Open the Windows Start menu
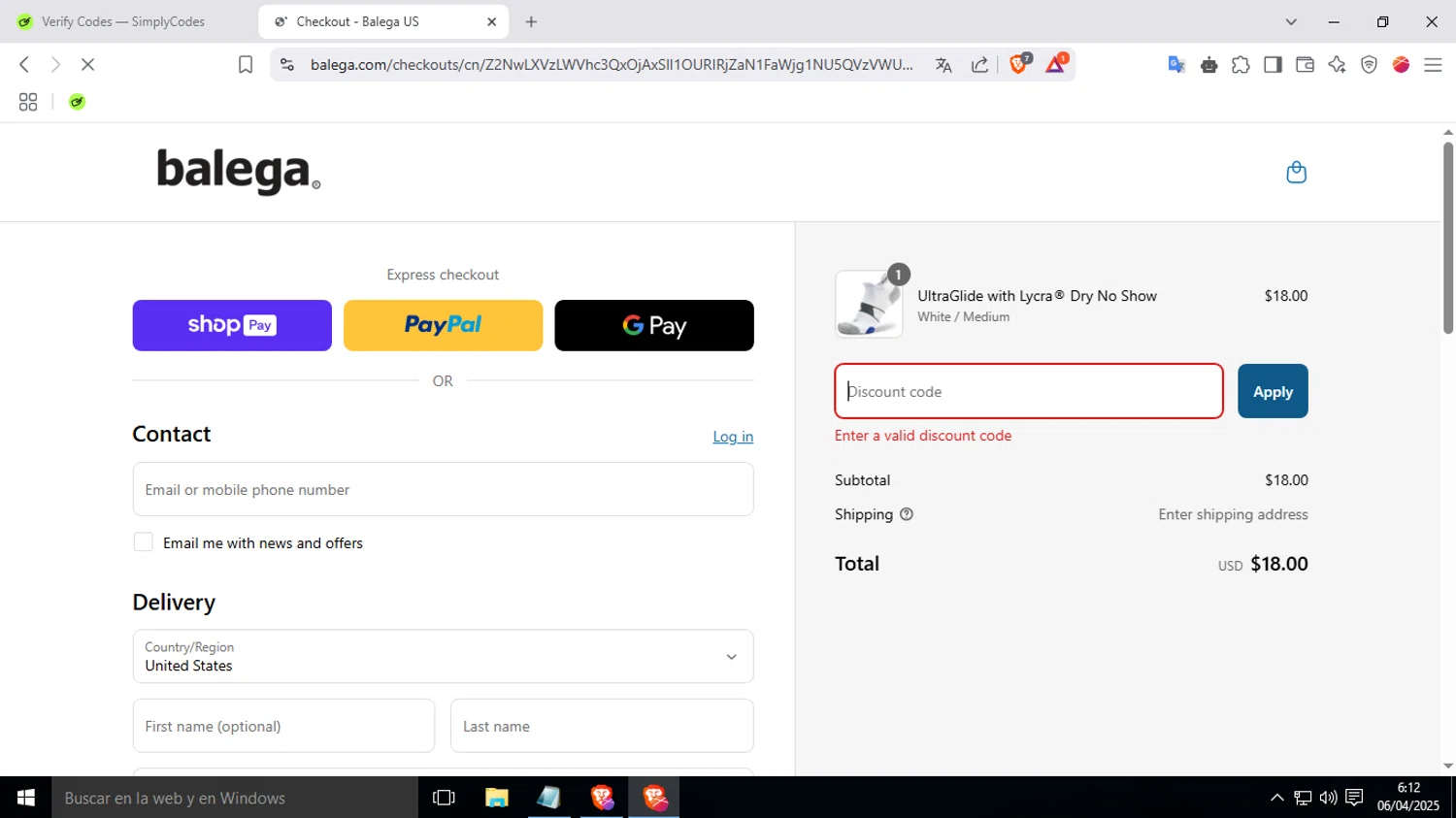Screen dimensions: 1456x818 coord(25,798)
